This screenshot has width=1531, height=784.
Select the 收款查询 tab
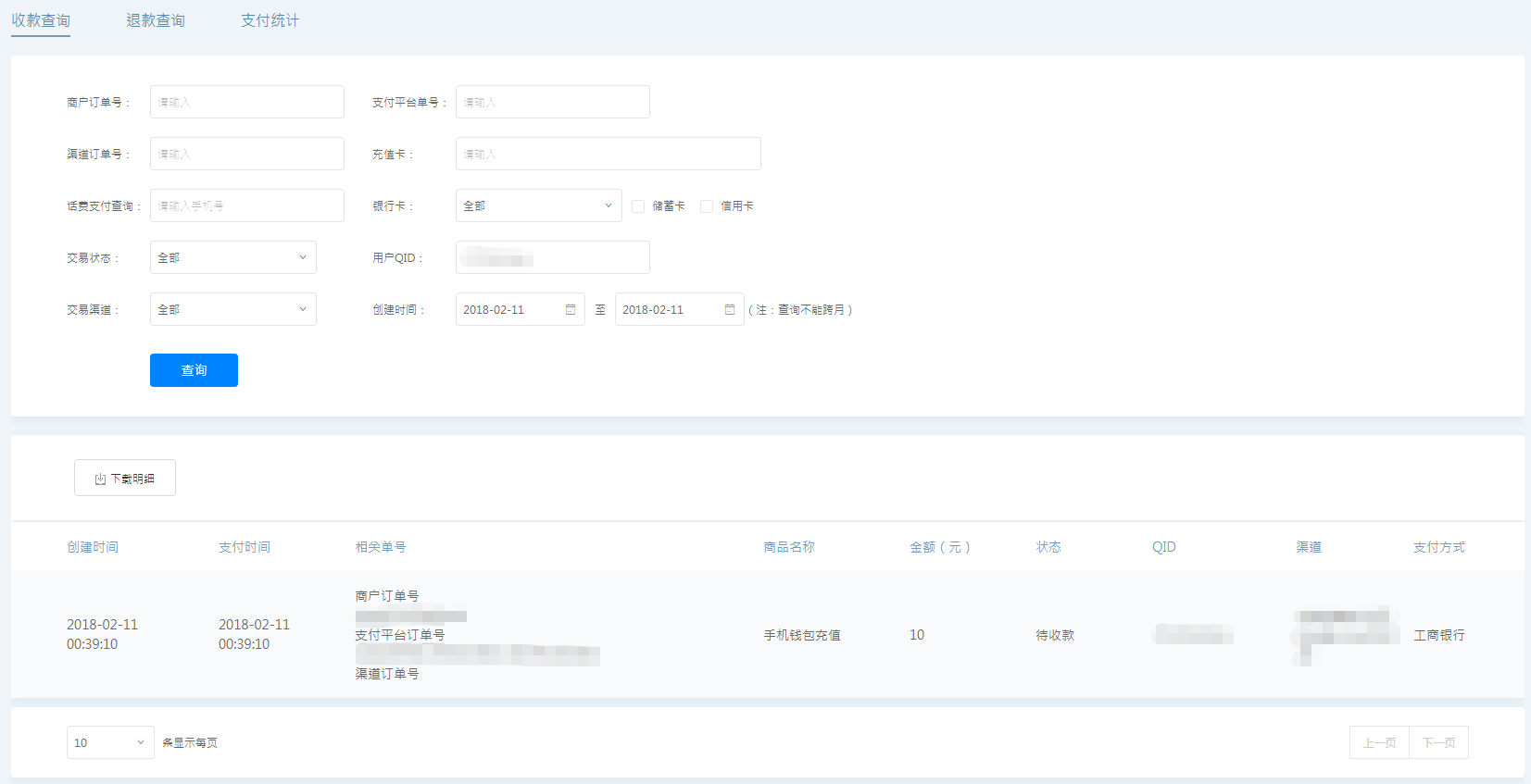(41, 20)
